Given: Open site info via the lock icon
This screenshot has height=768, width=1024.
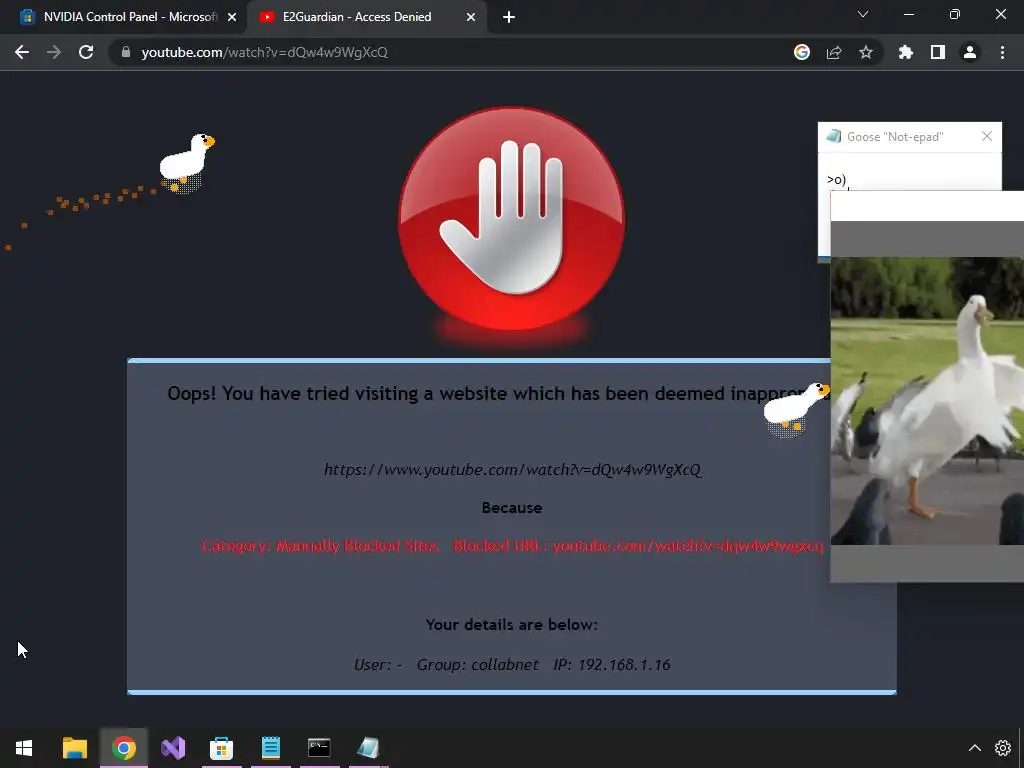Looking at the screenshot, I should tap(126, 52).
